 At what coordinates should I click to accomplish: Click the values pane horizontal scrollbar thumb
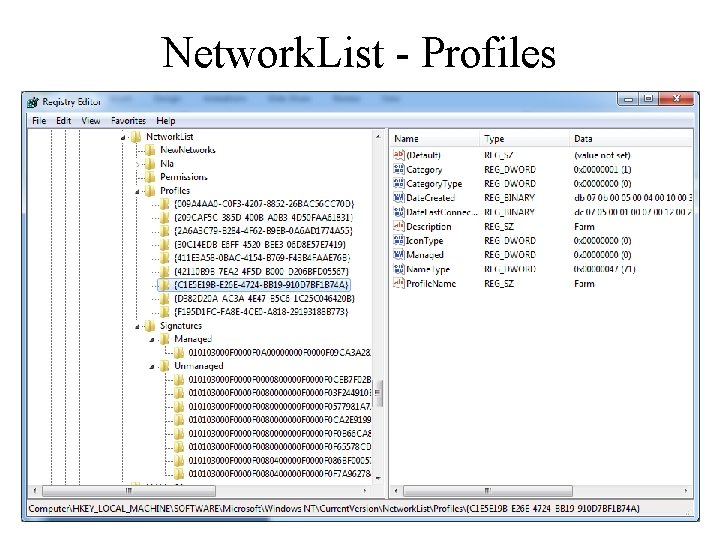click(x=488, y=491)
